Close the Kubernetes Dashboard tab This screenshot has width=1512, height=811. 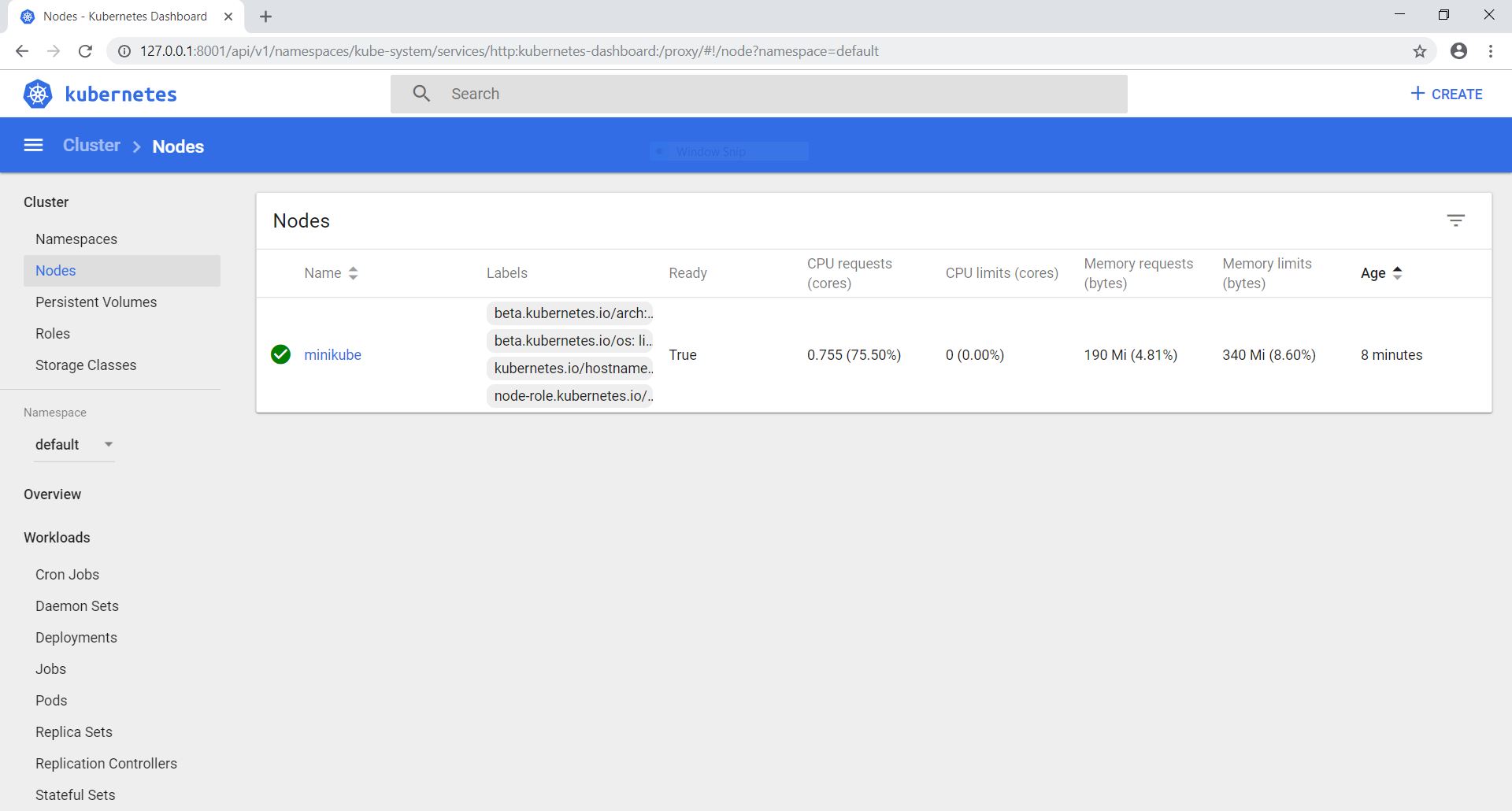tap(228, 17)
